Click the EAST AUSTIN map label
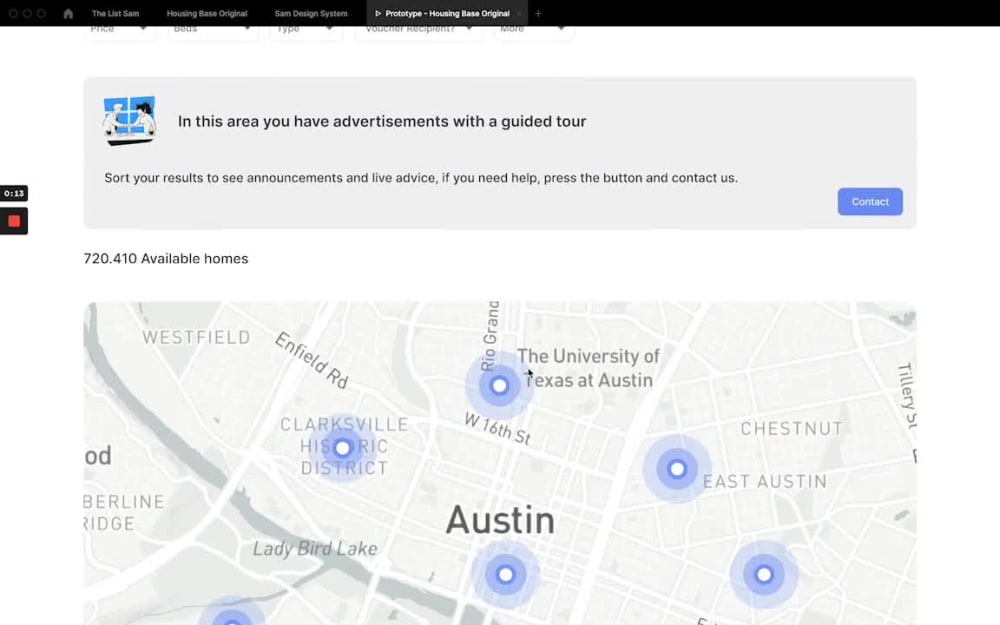The width and height of the screenshot is (1000, 625). [x=765, y=482]
